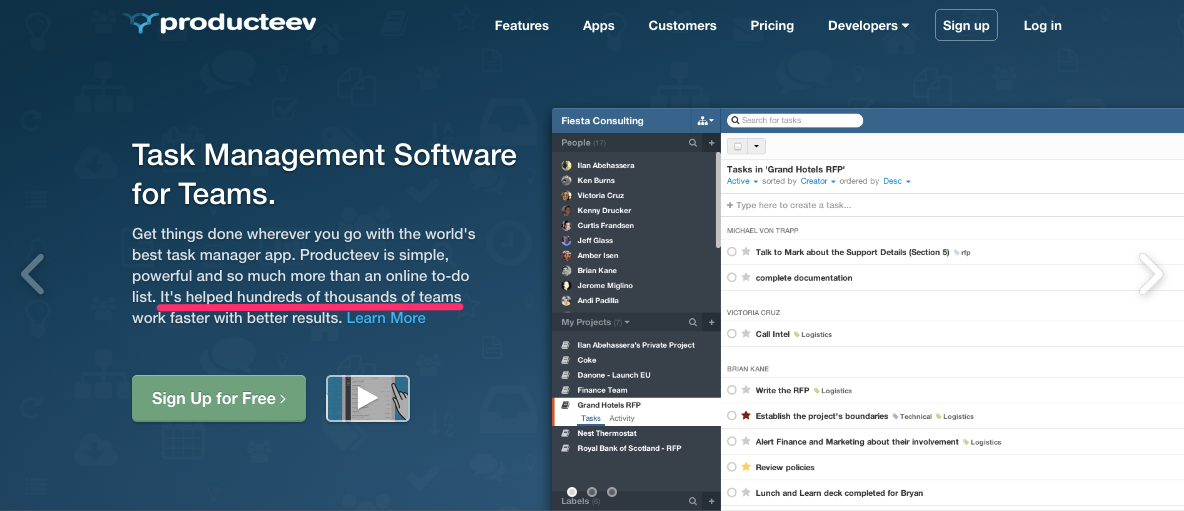Open Royal Bank of Scotland - RFP project

pyautogui.click(x=630, y=448)
